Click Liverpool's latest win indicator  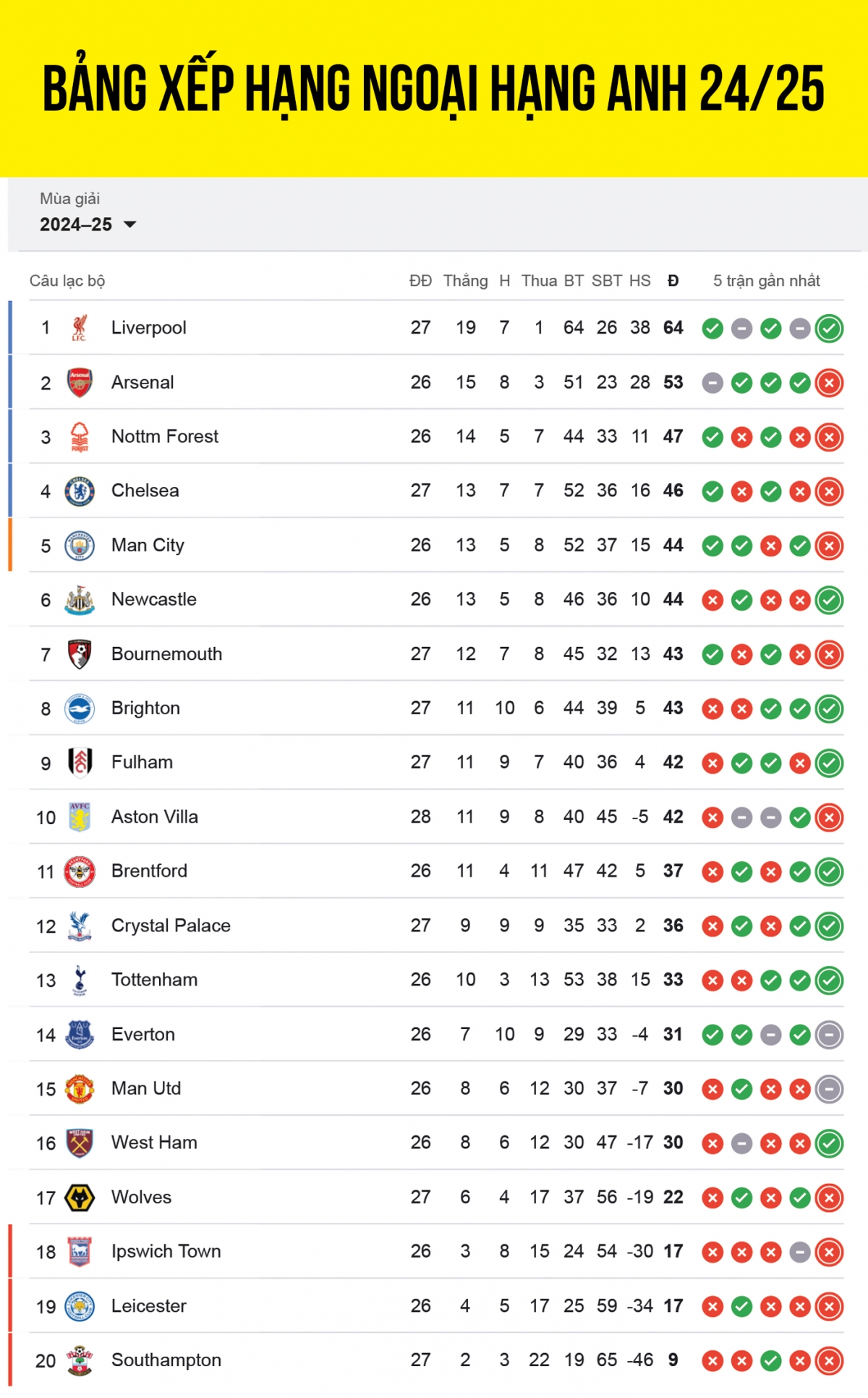pos(829,329)
